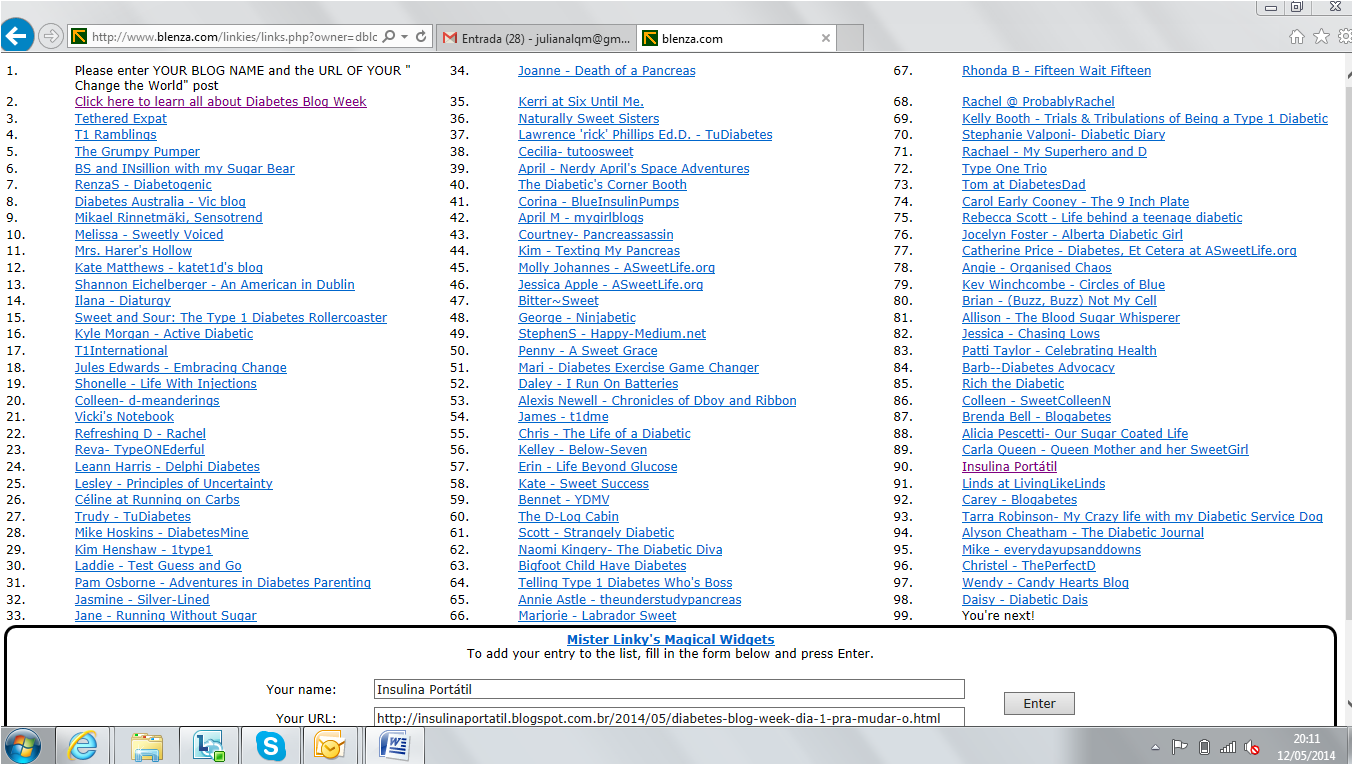Click the Your name input field
The width and height of the screenshot is (1353, 765).
(x=670, y=689)
